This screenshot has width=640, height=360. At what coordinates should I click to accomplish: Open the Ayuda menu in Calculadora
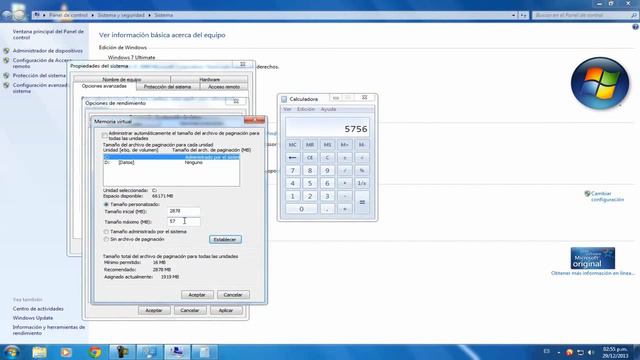point(328,109)
